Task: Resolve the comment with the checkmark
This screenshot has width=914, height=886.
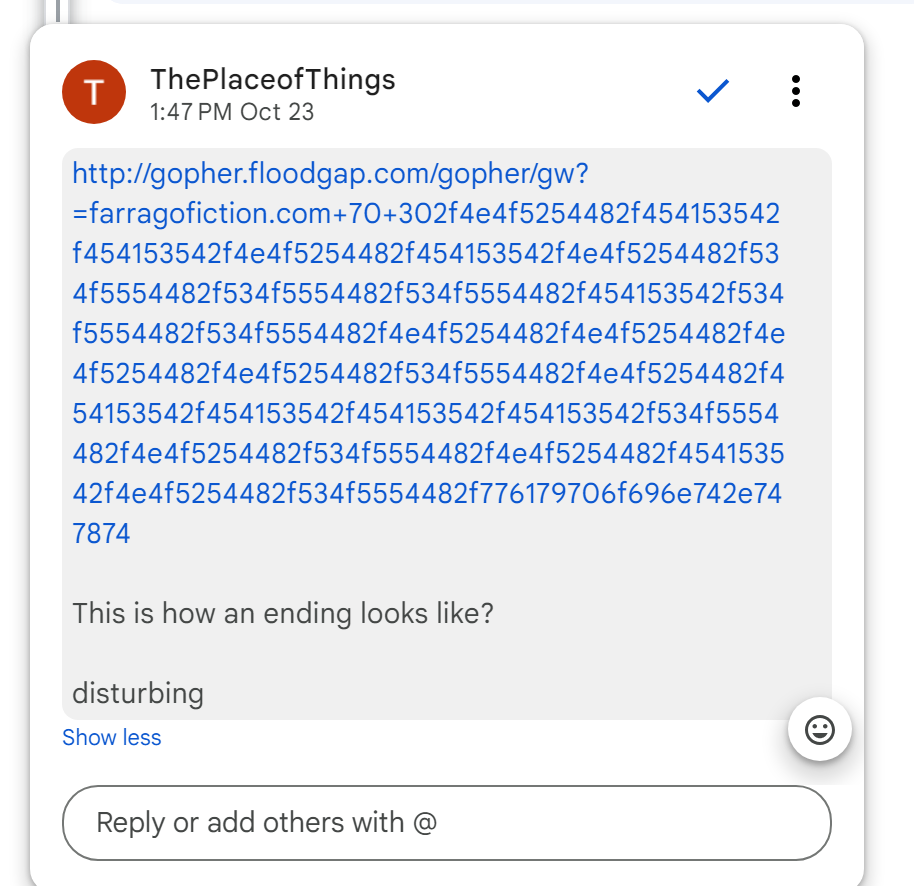Action: (713, 92)
